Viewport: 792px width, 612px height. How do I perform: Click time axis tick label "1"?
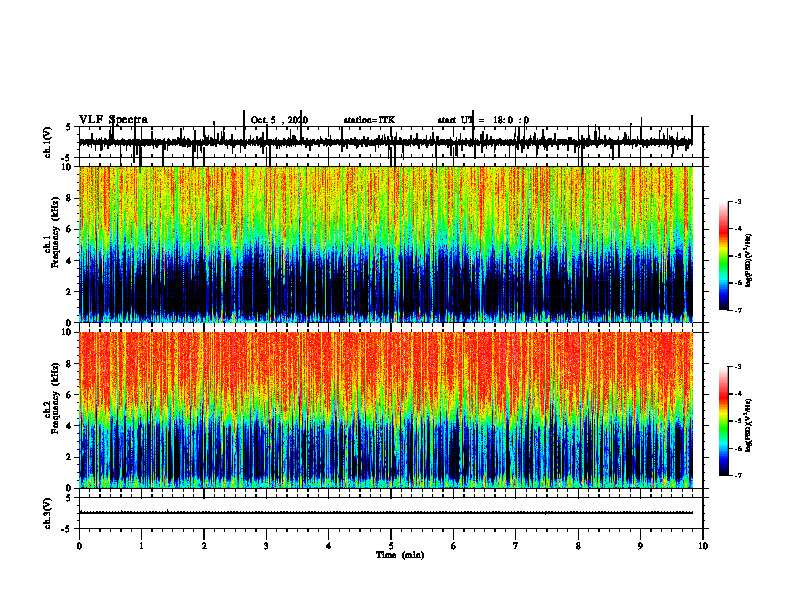coord(141,546)
